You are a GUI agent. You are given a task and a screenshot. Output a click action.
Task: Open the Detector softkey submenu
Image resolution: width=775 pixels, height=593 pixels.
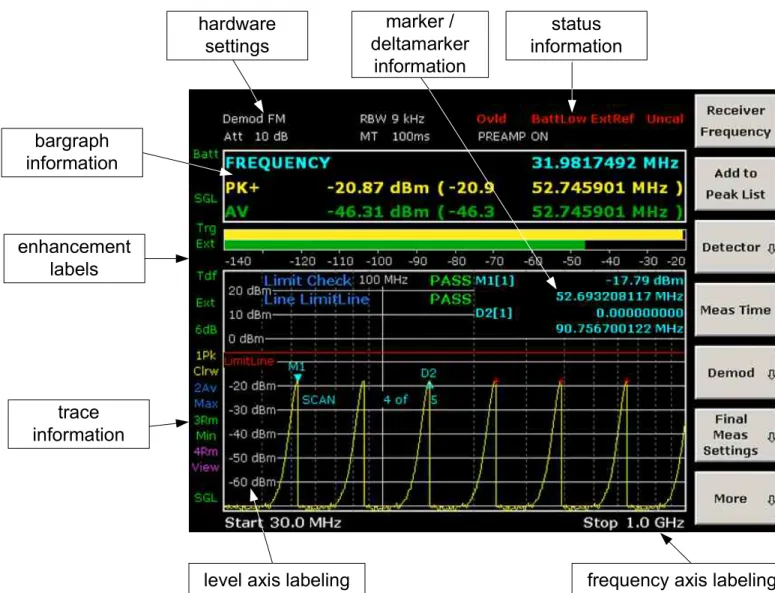tap(735, 247)
